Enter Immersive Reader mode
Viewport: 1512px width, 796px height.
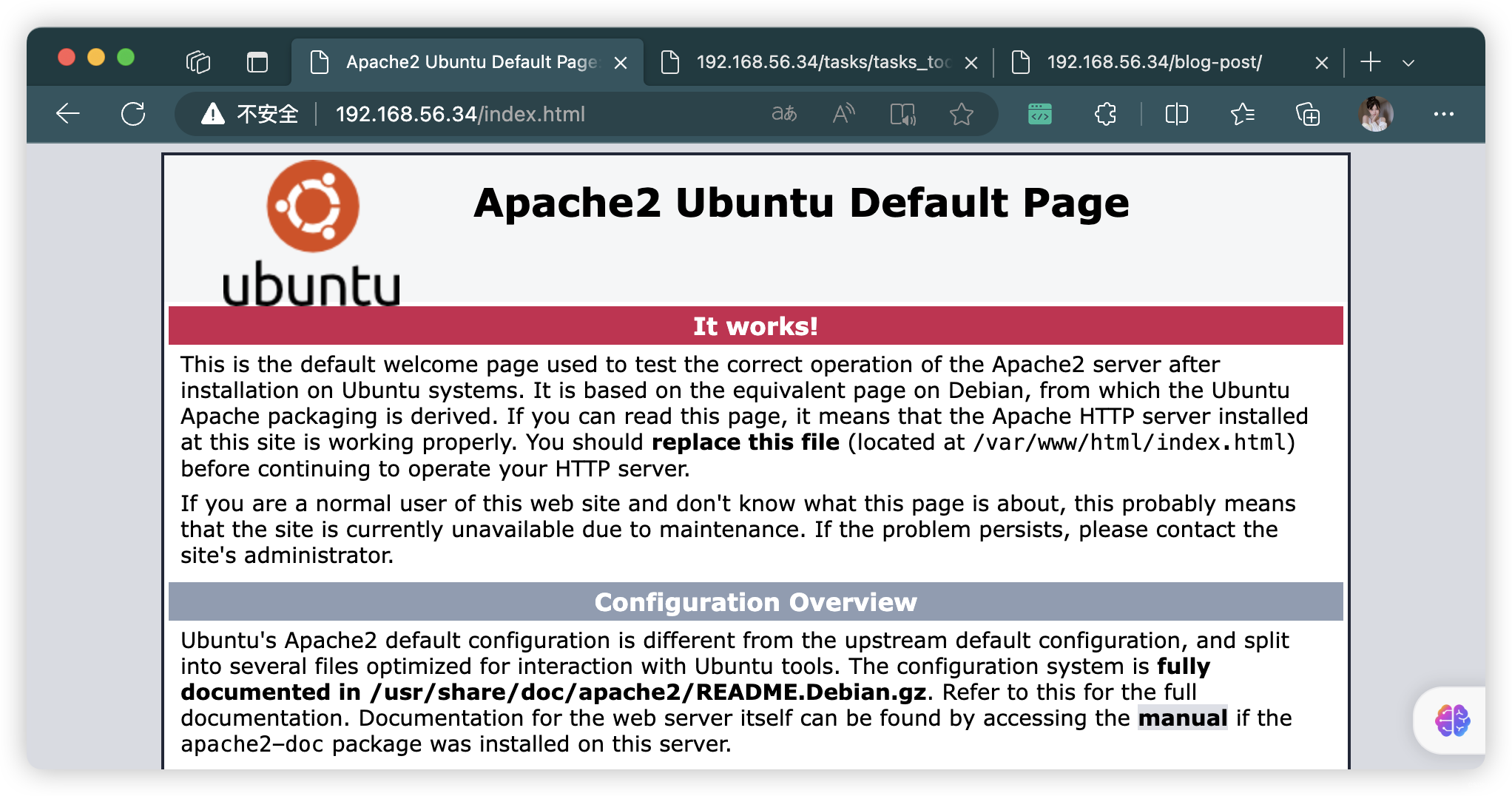902,114
